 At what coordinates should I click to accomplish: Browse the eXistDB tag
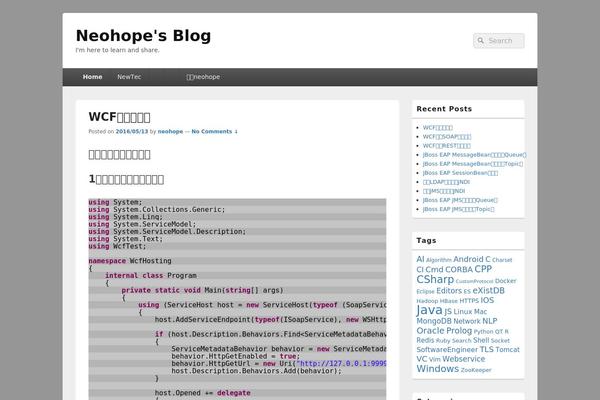(488, 291)
